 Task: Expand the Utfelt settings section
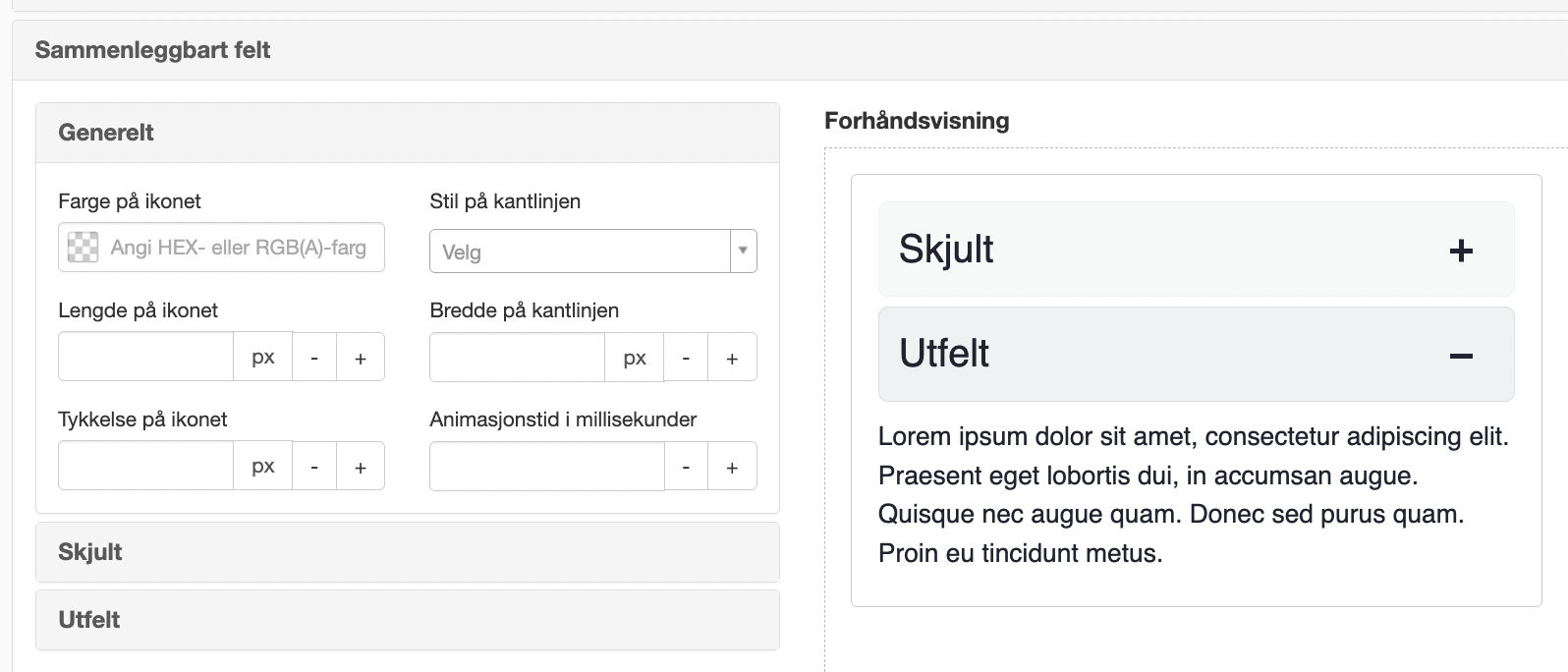point(408,620)
